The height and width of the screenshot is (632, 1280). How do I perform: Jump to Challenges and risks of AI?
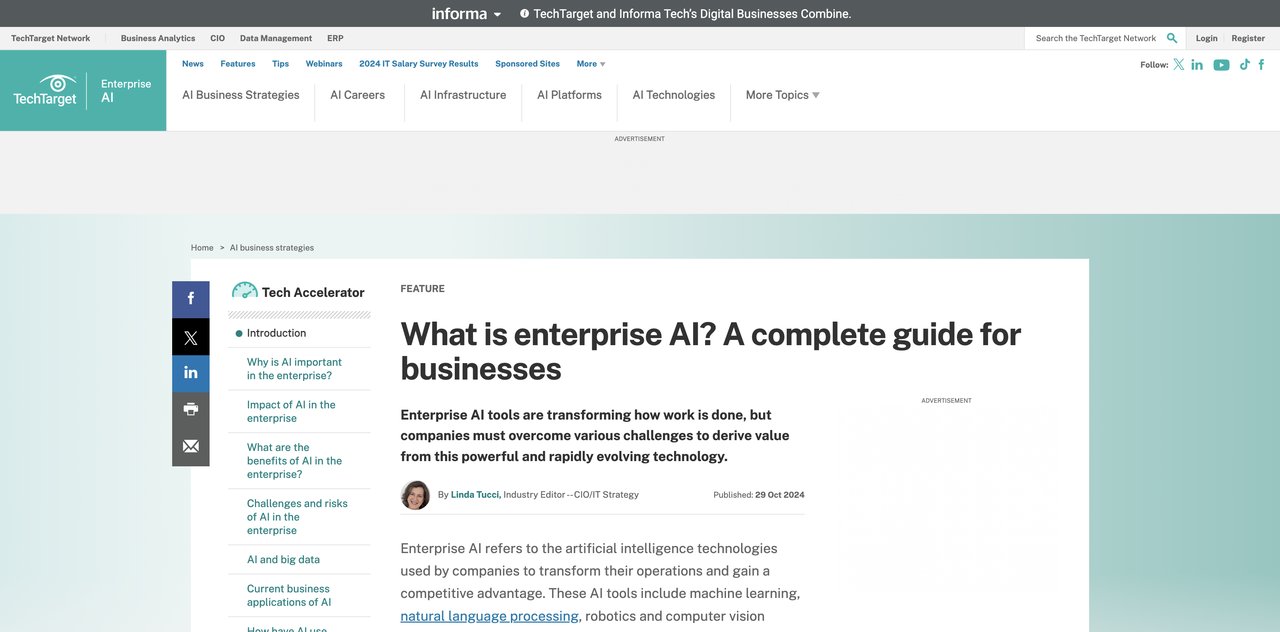[x=297, y=517]
